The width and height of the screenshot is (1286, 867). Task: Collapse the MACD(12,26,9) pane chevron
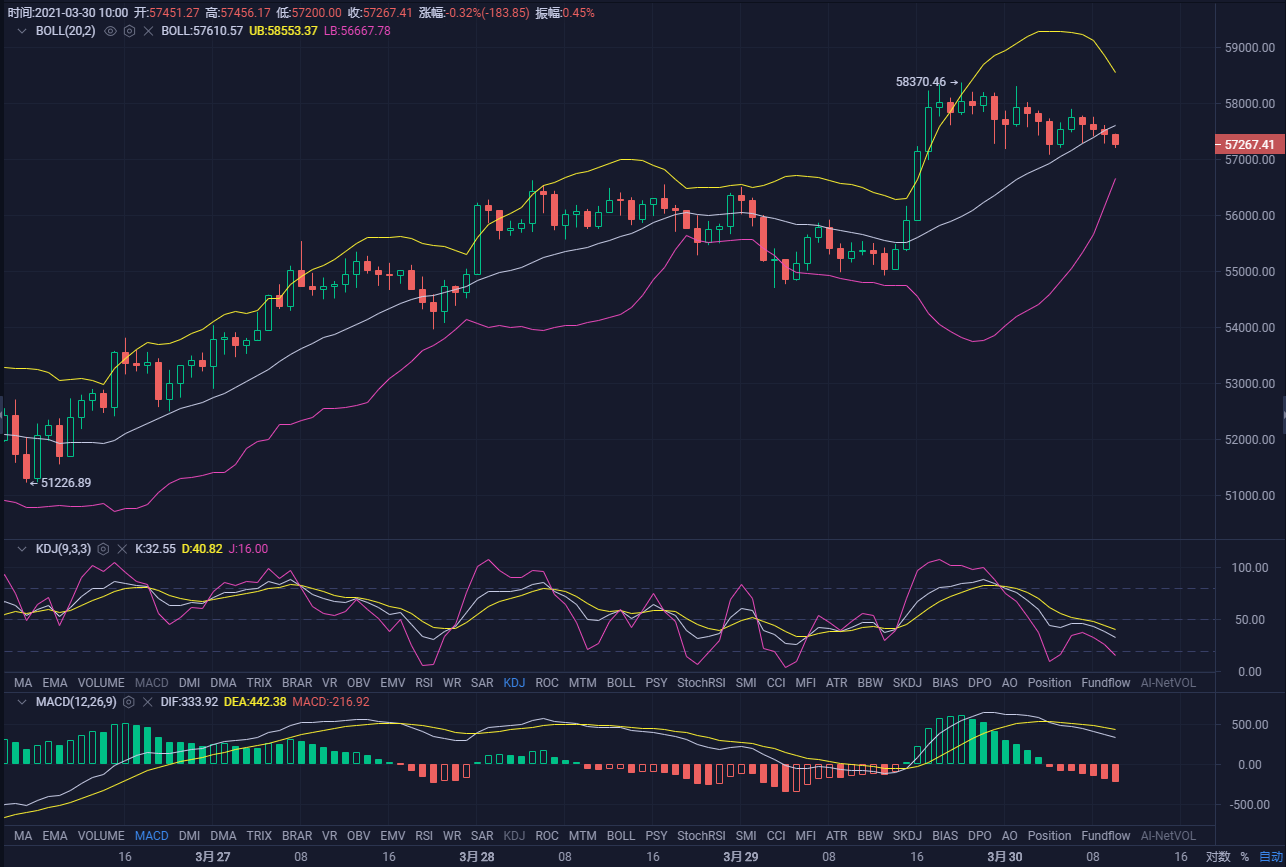click(x=21, y=702)
